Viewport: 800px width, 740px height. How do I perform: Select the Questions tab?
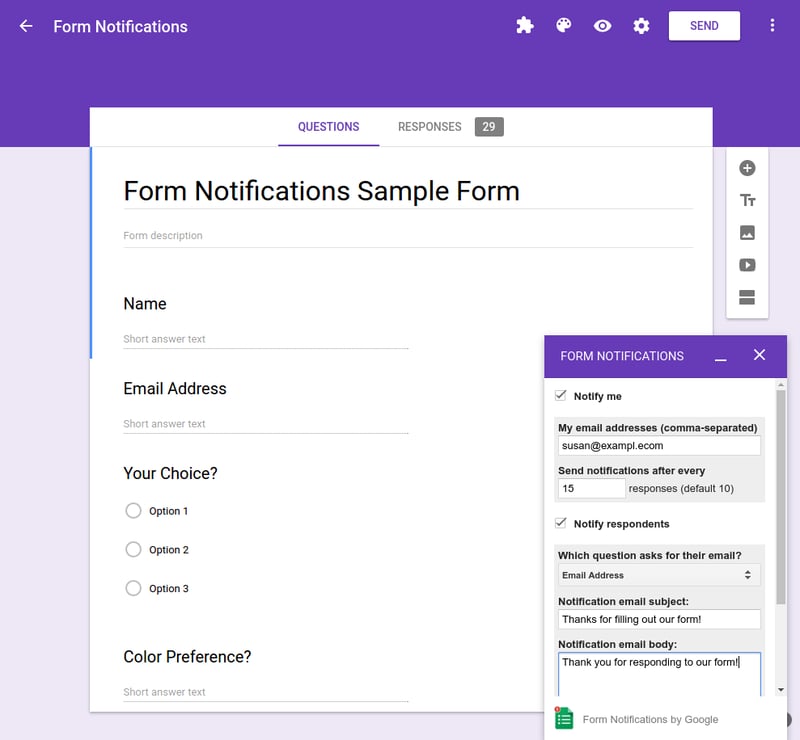point(329,127)
